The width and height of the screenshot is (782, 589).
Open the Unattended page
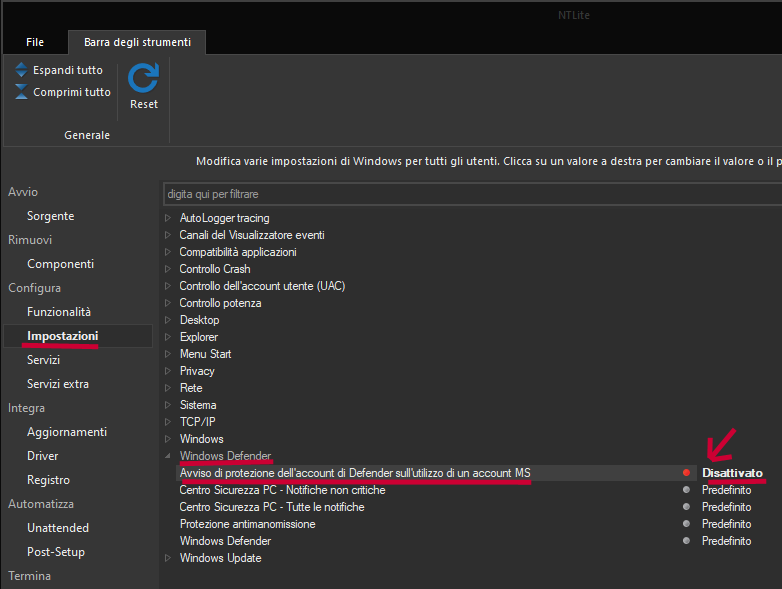58,528
